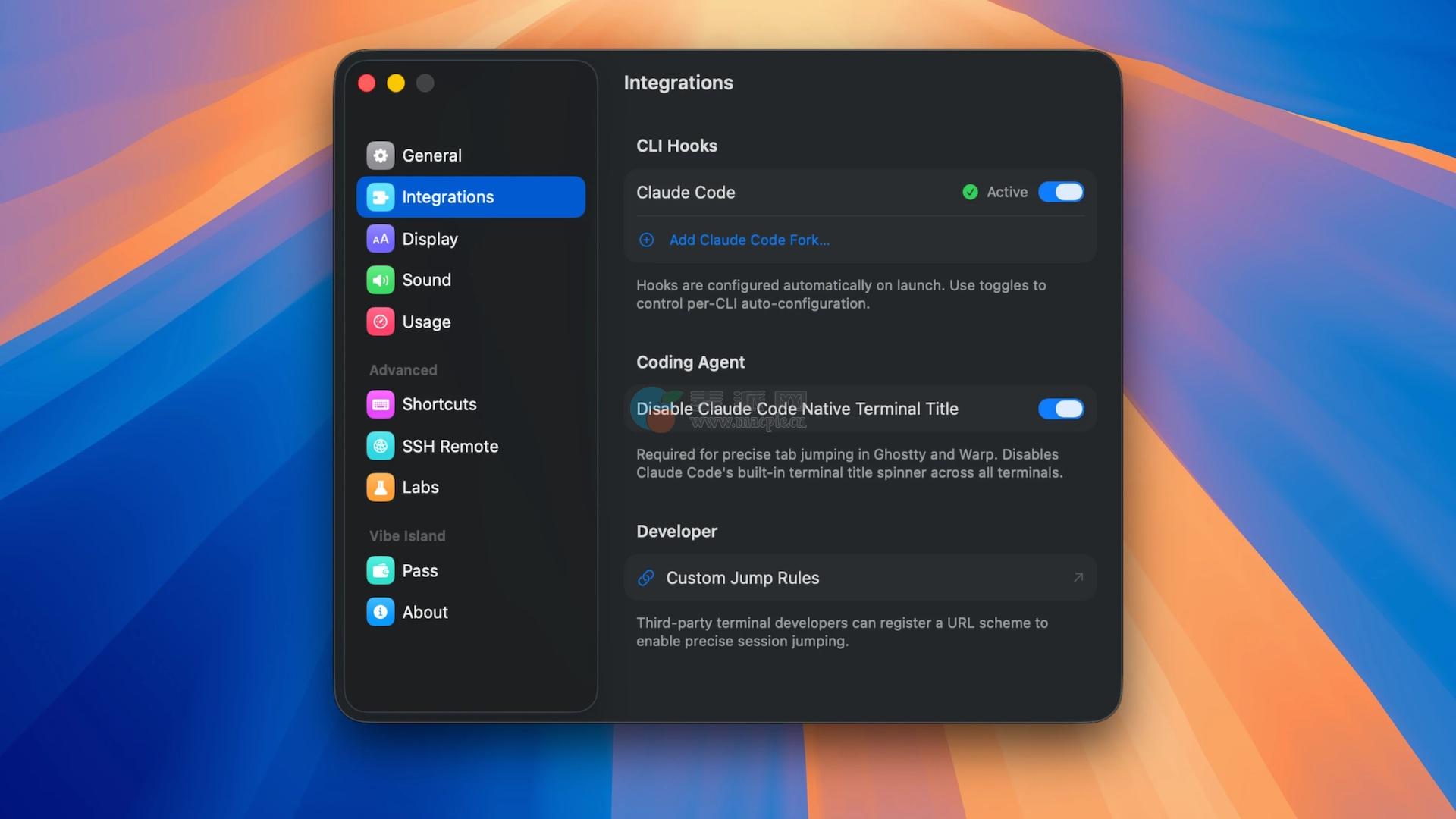Screen dimensions: 1456x819
Task: Click the General gear icon in sidebar
Action: pyautogui.click(x=380, y=155)
